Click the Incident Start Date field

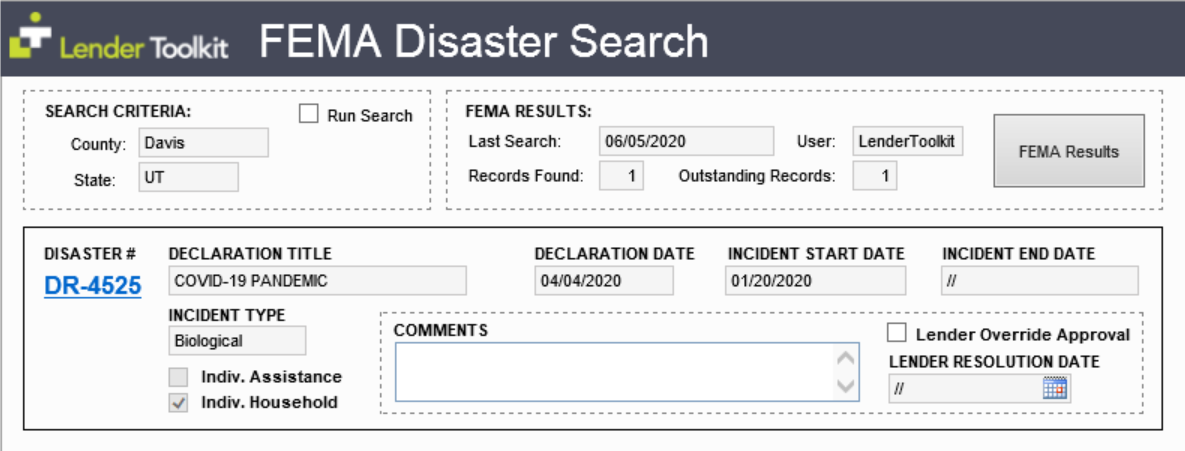coord(815,281)
